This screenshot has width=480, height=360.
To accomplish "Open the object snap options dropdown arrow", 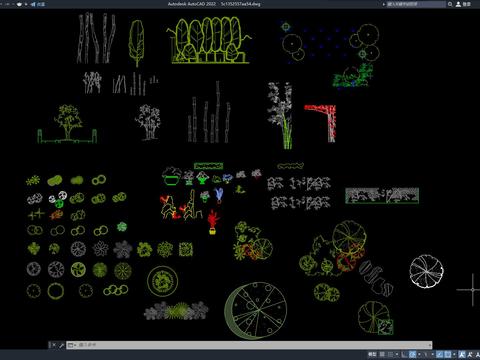I will pyautogui.click(x=454, y=354).
